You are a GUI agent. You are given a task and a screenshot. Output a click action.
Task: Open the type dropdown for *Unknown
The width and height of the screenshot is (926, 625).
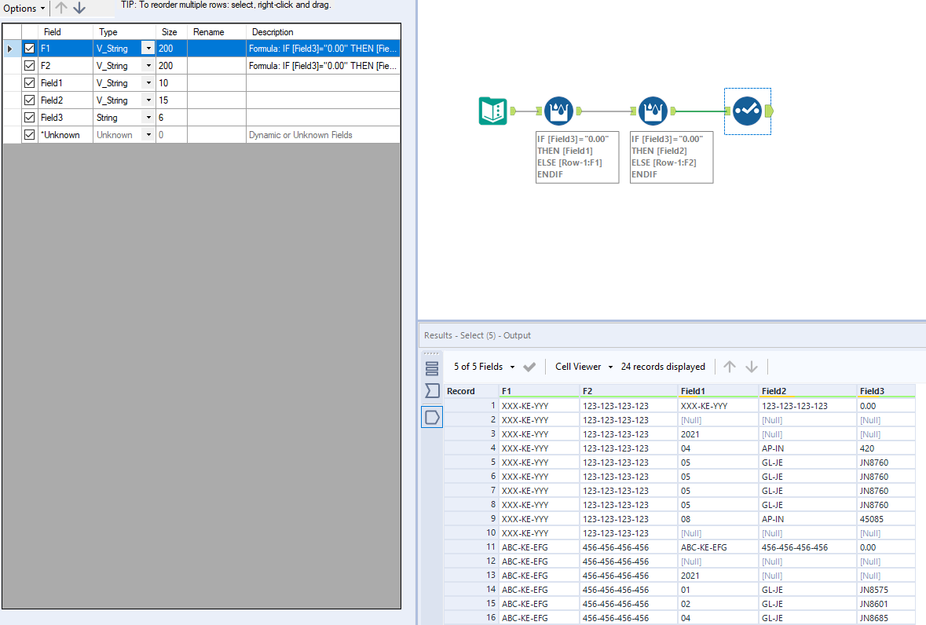coord(148,135)
